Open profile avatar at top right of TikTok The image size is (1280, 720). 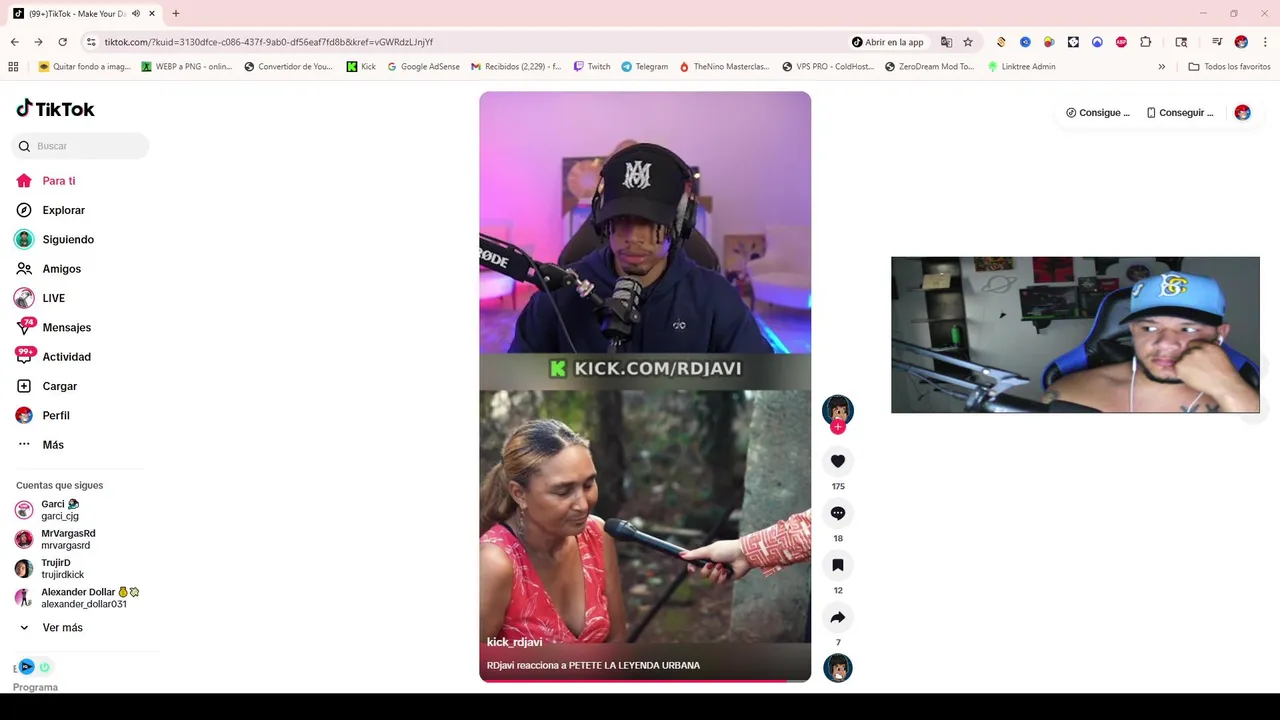click(x=1242, y=113)
